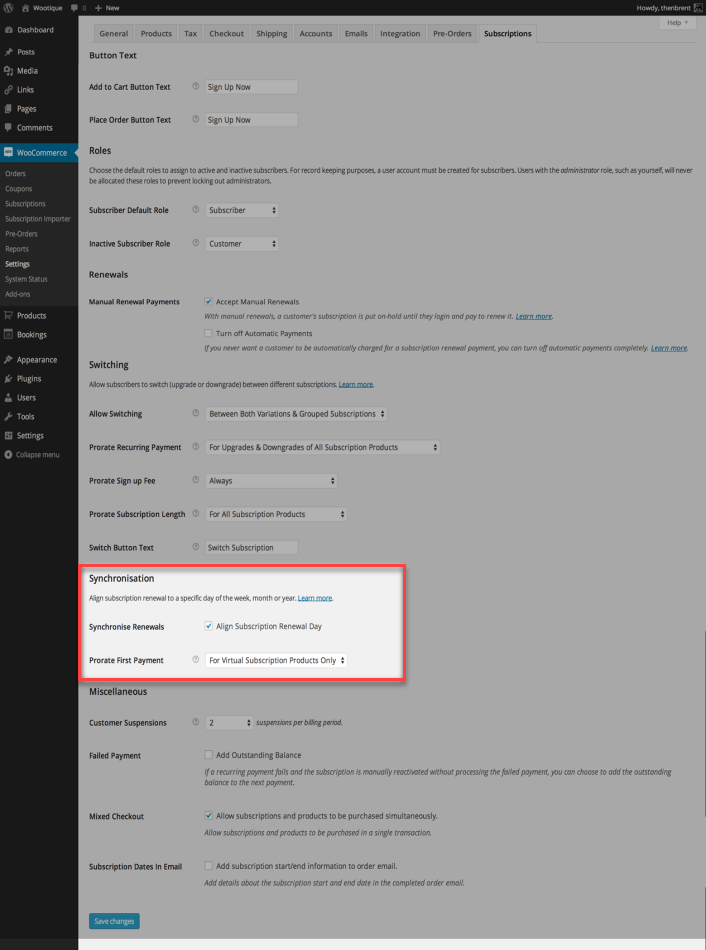Viewport: 706px width, 950px height.
Task: Open the Subscriber Default Role dropdown
Action: coord(241,210)
